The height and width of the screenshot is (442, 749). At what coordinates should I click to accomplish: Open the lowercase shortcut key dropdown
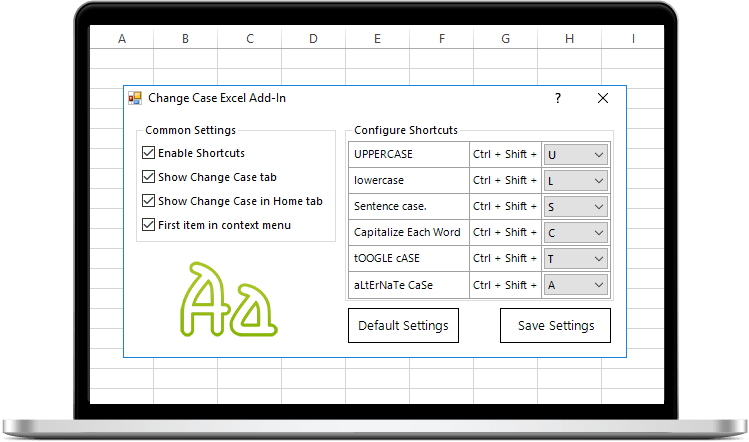pos(576,181)
